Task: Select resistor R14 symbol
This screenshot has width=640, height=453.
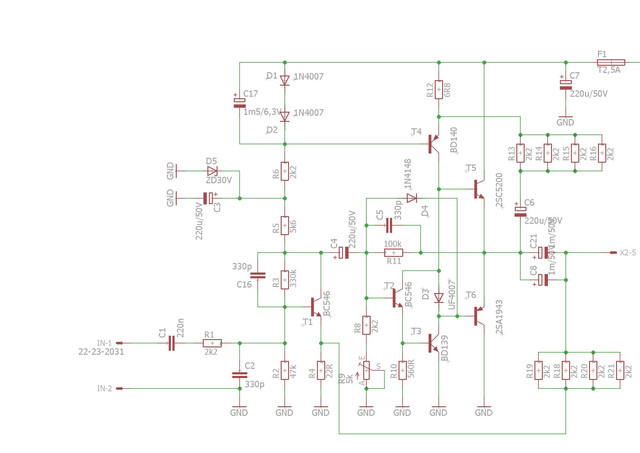Action: click(548, 153)
